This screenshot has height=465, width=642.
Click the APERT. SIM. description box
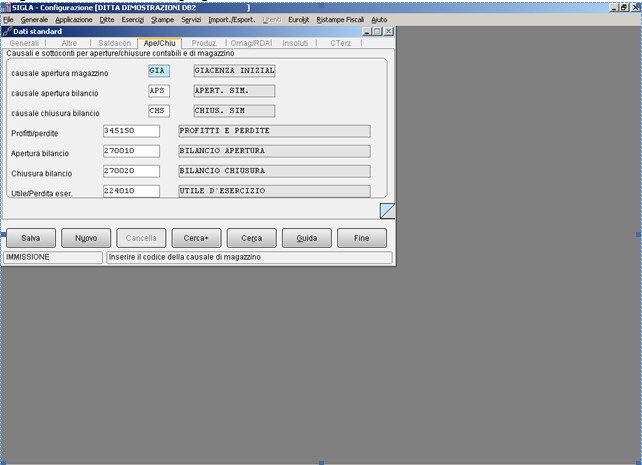tap(234, 91)
